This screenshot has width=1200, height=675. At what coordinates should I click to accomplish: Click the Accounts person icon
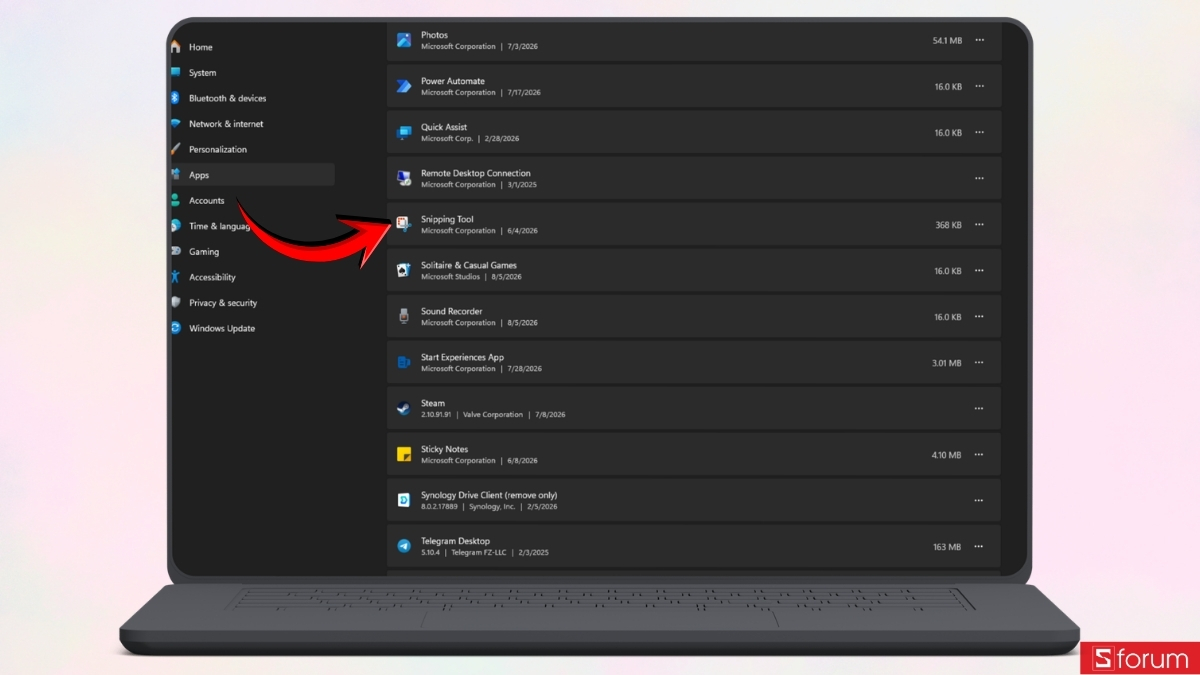point(176,200)
